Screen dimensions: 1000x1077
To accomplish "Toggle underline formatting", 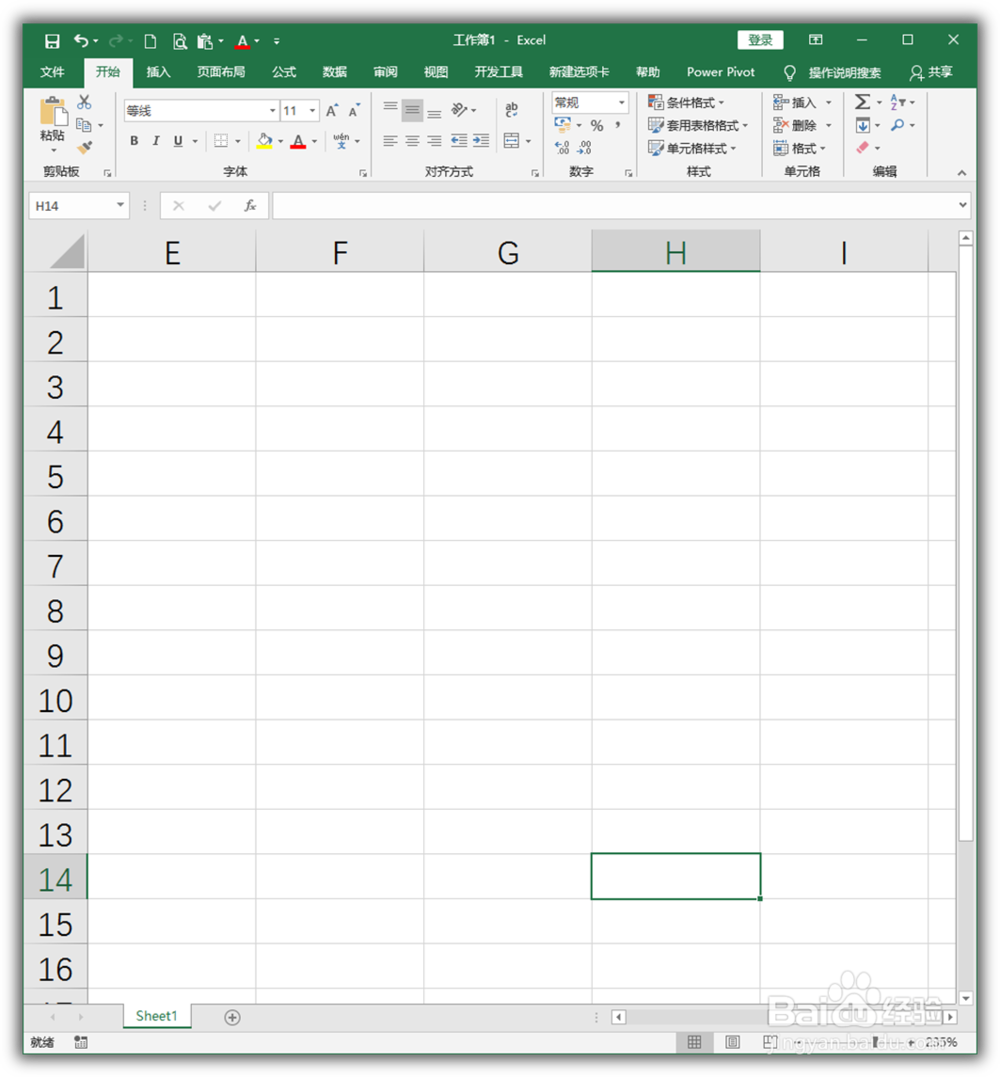I will click(178, 141).
